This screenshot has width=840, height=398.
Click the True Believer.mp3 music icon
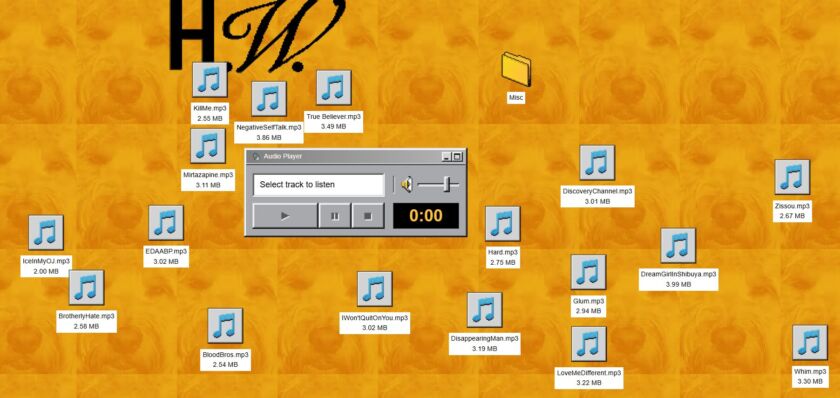tap(333, 87)
